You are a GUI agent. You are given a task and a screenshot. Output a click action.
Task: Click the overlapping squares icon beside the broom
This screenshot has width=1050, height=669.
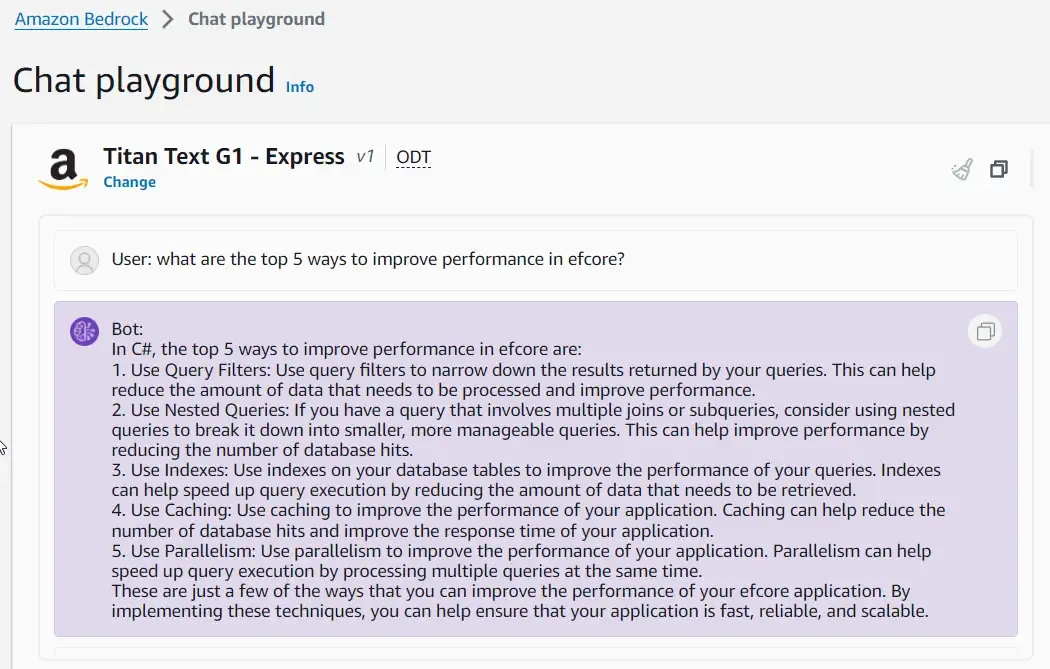998,169
